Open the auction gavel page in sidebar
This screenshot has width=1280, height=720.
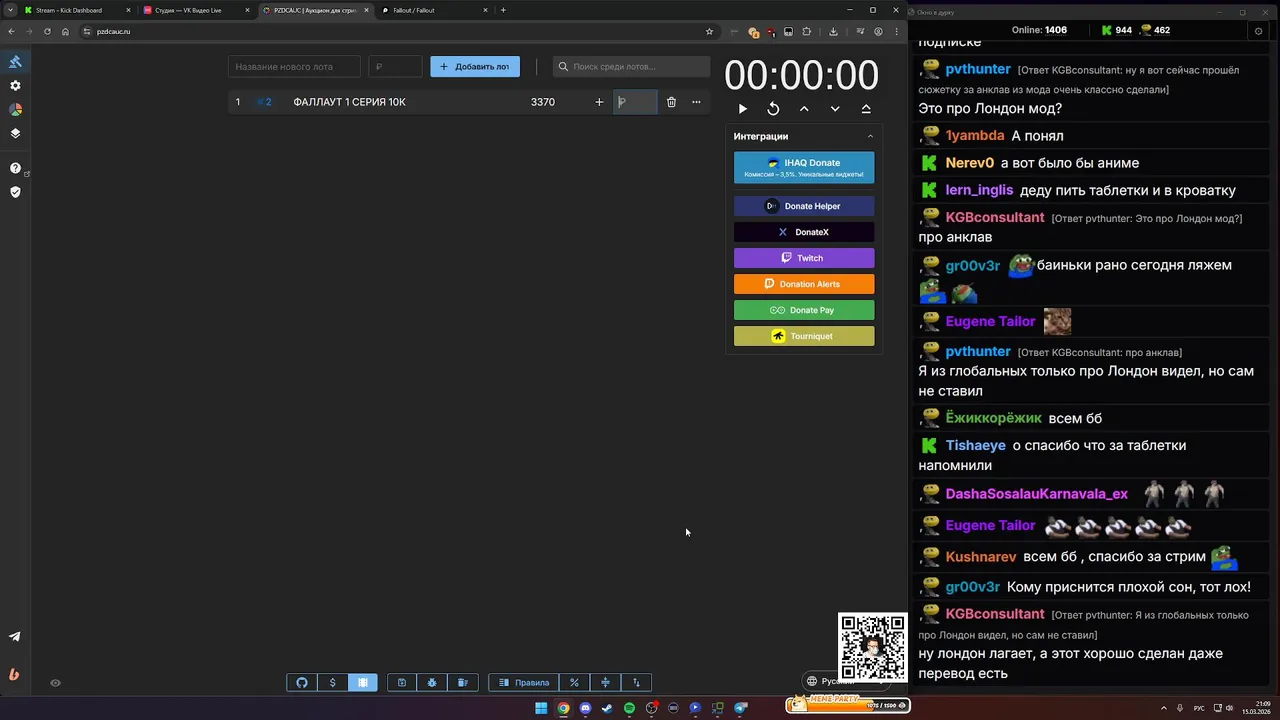pyautogui.click(x=15, y=62)
